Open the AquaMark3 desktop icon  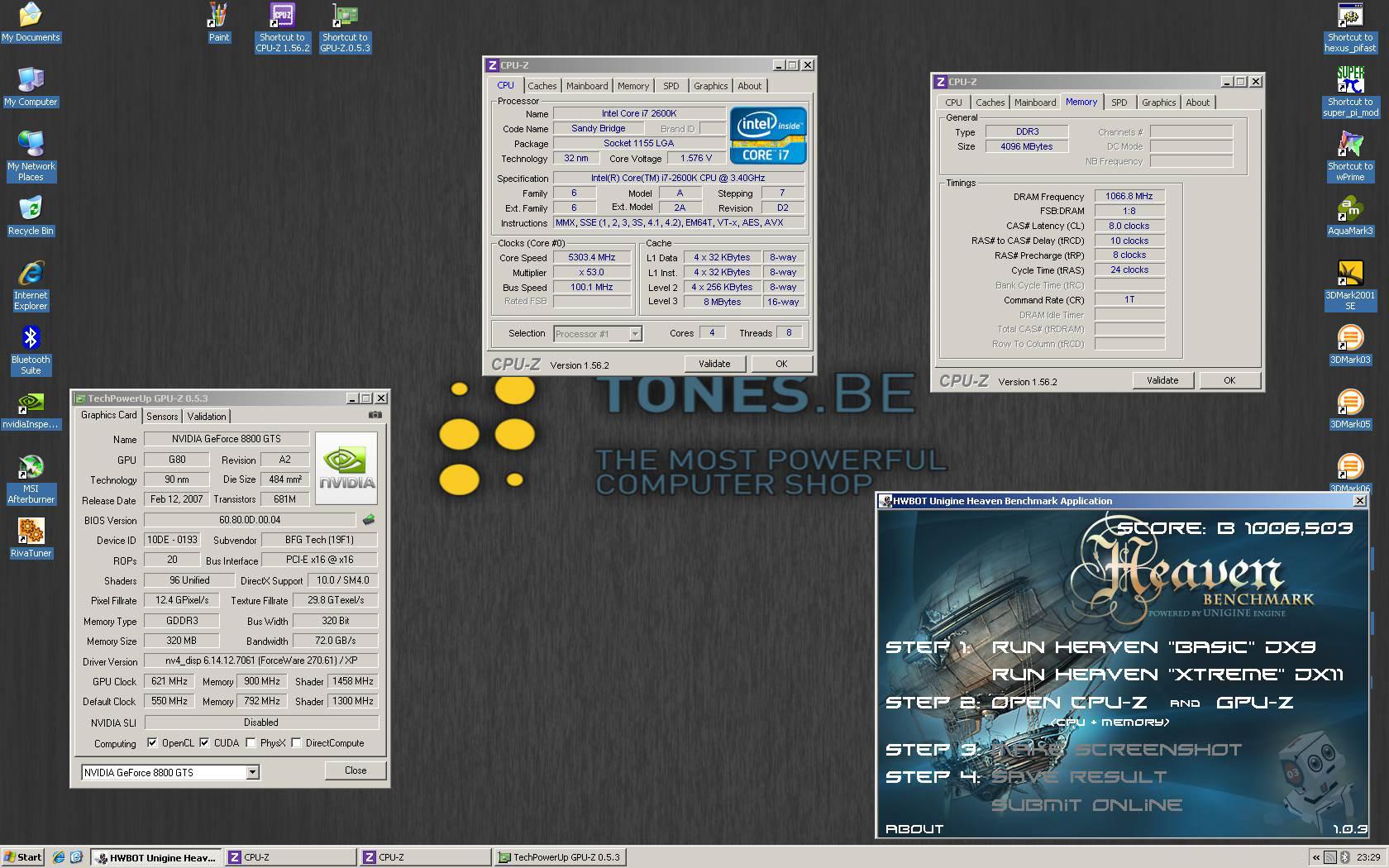tap(1350, 216)
